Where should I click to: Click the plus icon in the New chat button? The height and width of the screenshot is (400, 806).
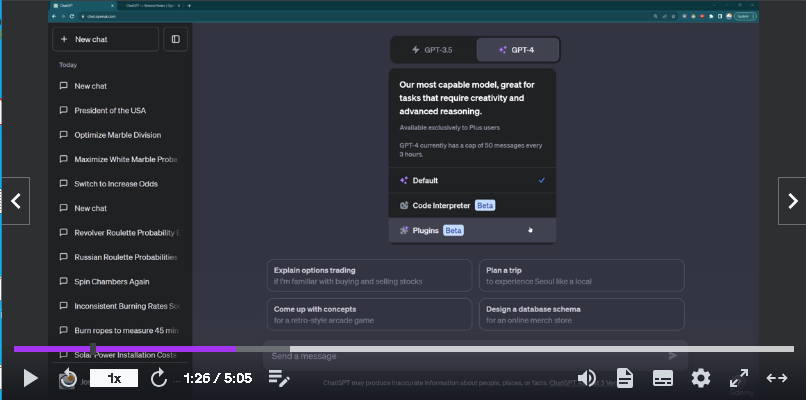[x=64, y=39]
